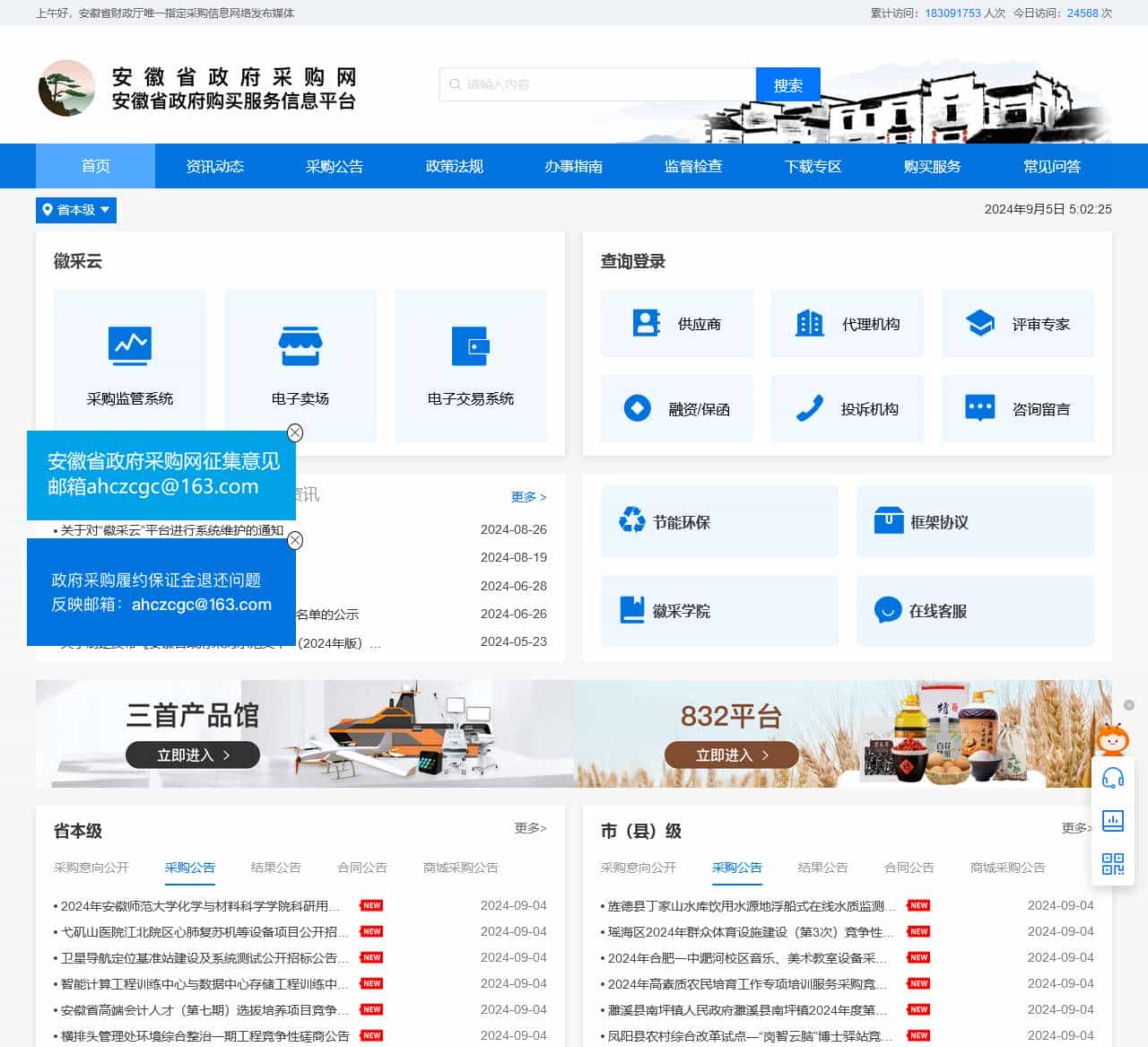1148x1047 pixels.
Task: Click the 代理机构 building icon
Action: click(810, 323)
